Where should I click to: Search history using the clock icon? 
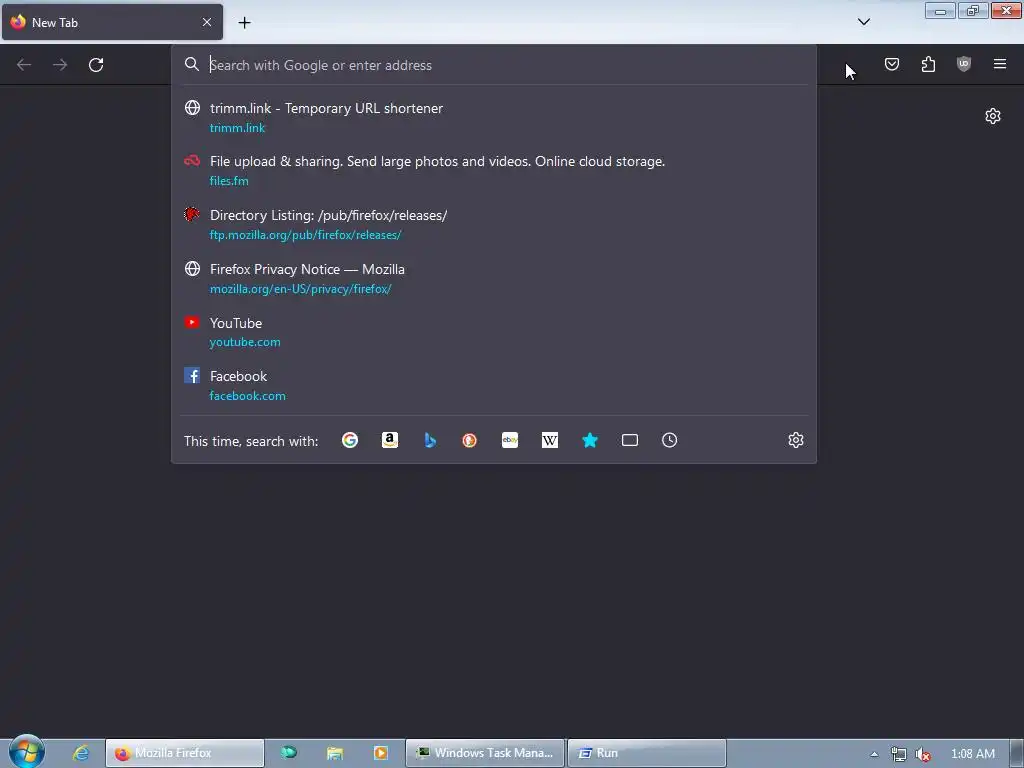[x=669, y=440]
